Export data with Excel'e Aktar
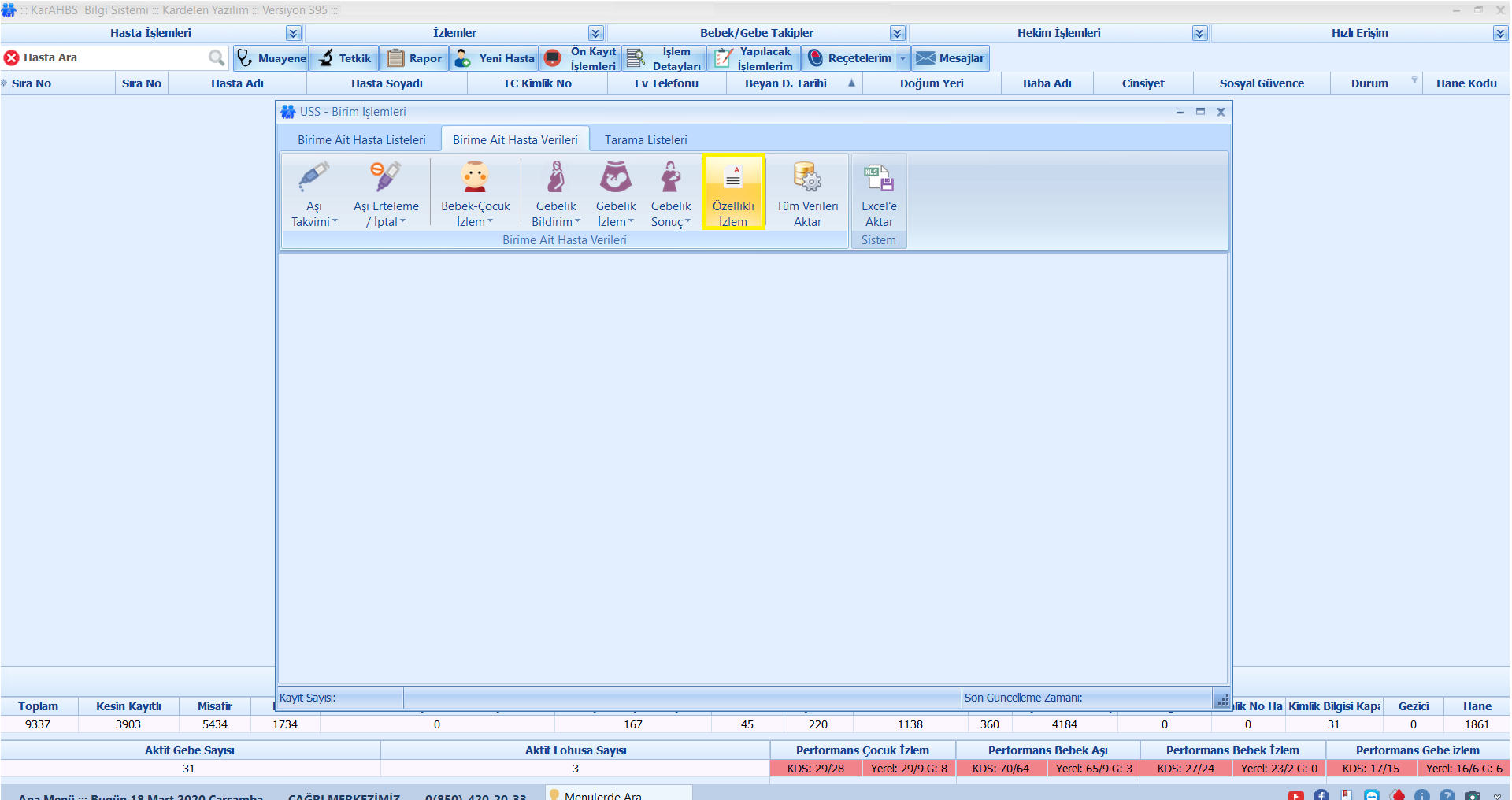Screen dimensions: 1512x800 (879, 194)
